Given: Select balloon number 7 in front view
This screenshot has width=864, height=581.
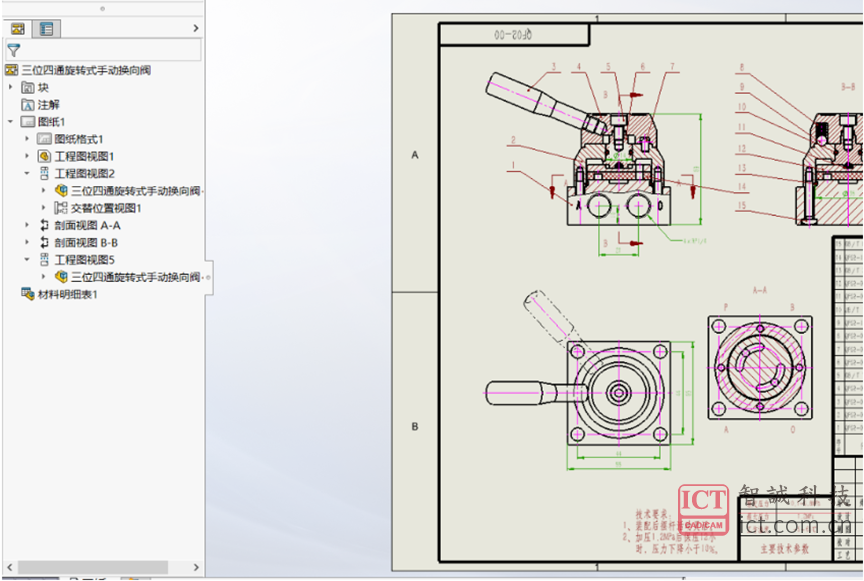Looking at the screenshot, I should 672,67.
